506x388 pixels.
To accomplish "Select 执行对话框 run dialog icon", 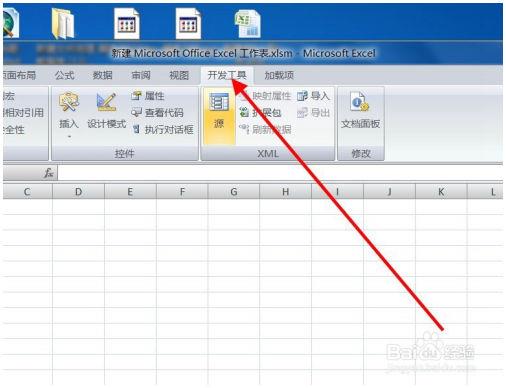I will (136, 129).
